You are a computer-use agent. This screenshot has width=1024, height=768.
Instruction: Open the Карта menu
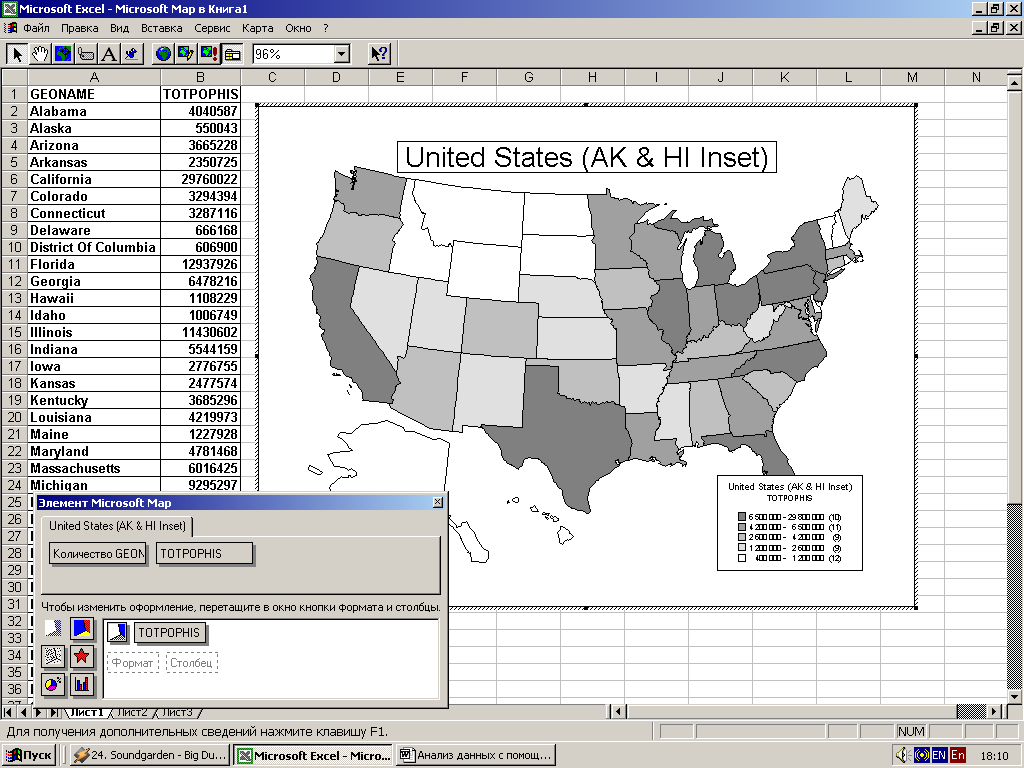click(x=257, y=28)
